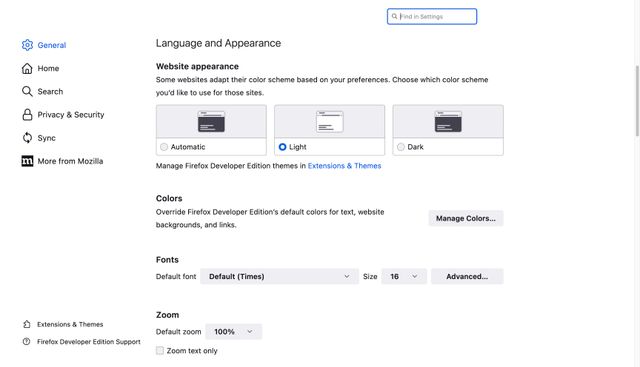Screen dimensions: 640x367
Task: Click the Website appearance heading
Action: coord(197,66)
